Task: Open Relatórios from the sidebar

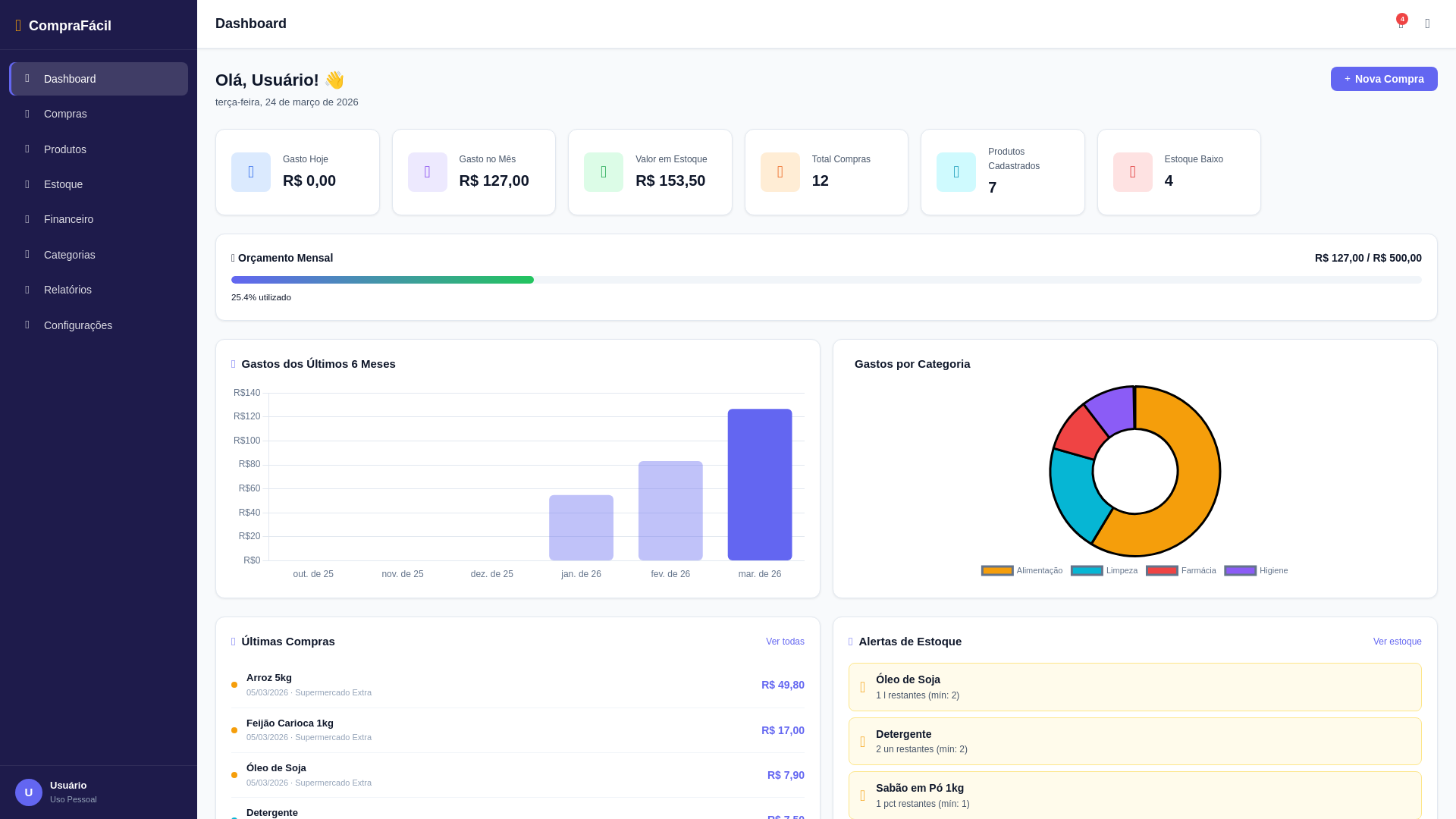Action: coord(67,290)
